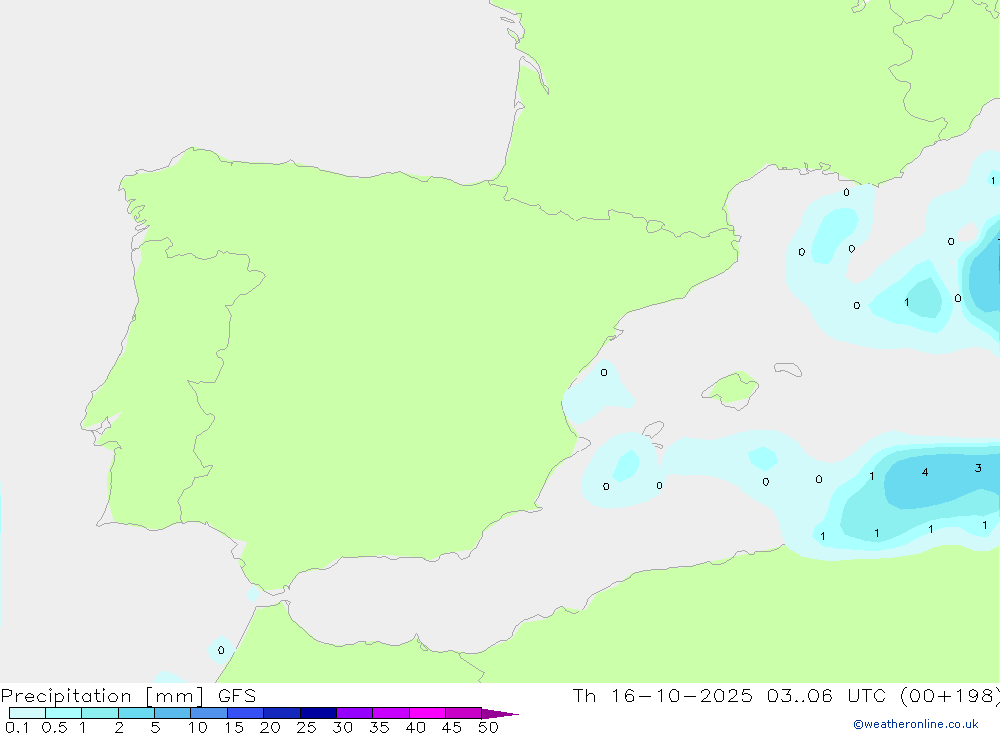Click the date '16-10-2025' in the header

[682, 695]
